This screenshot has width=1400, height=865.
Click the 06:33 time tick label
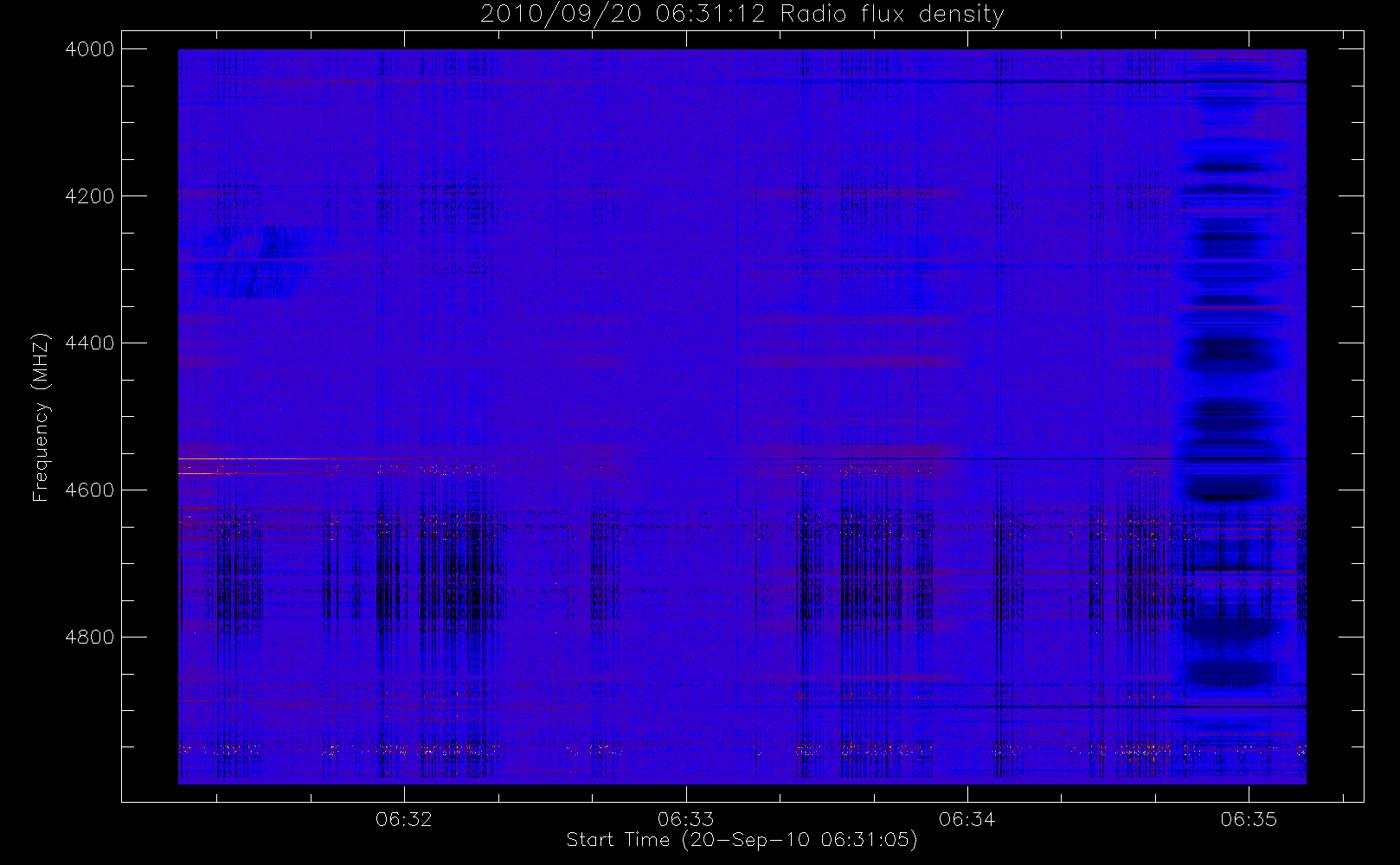[x=685, y=819]
